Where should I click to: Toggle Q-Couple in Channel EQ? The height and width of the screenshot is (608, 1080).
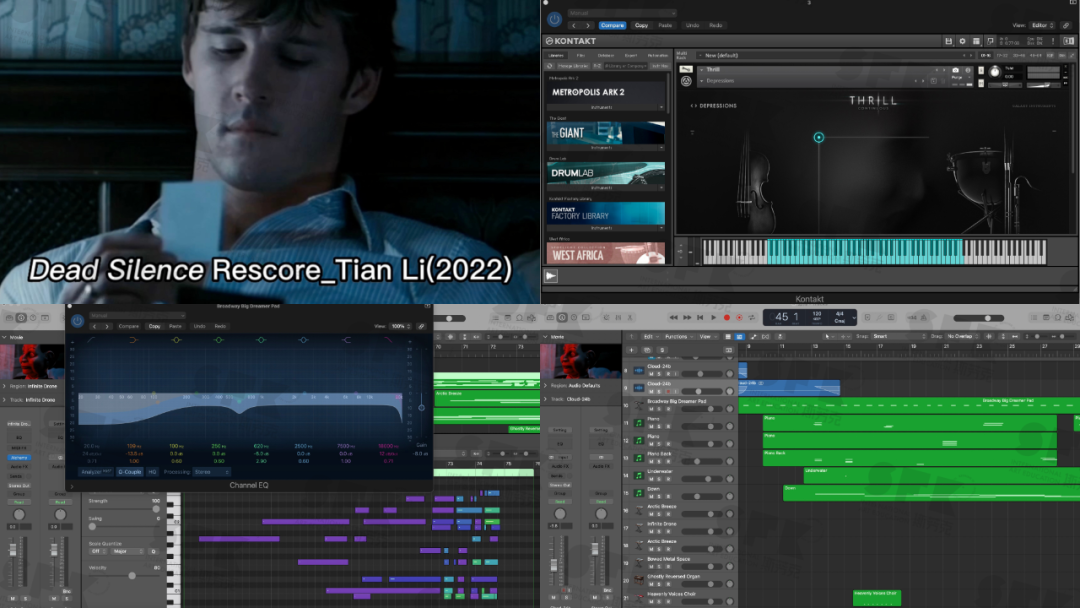[129, 472]
